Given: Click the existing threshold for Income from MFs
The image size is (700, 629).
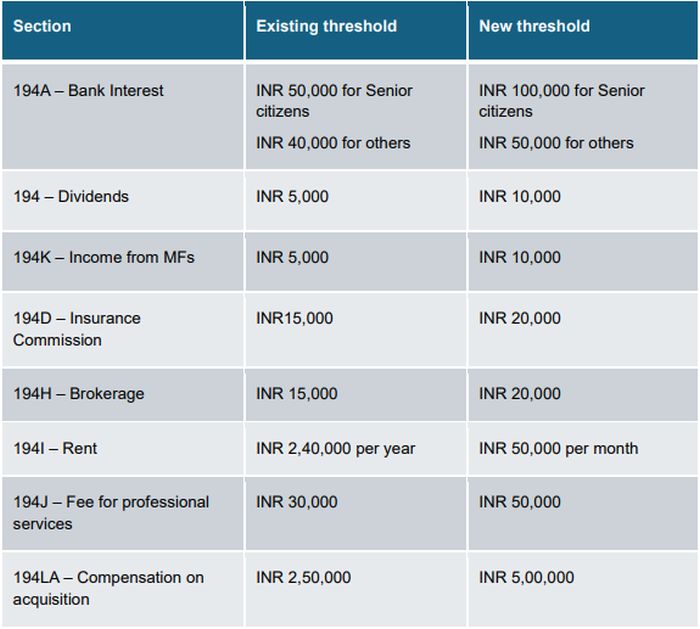Looking at the screenshot, I should (292, 258).
